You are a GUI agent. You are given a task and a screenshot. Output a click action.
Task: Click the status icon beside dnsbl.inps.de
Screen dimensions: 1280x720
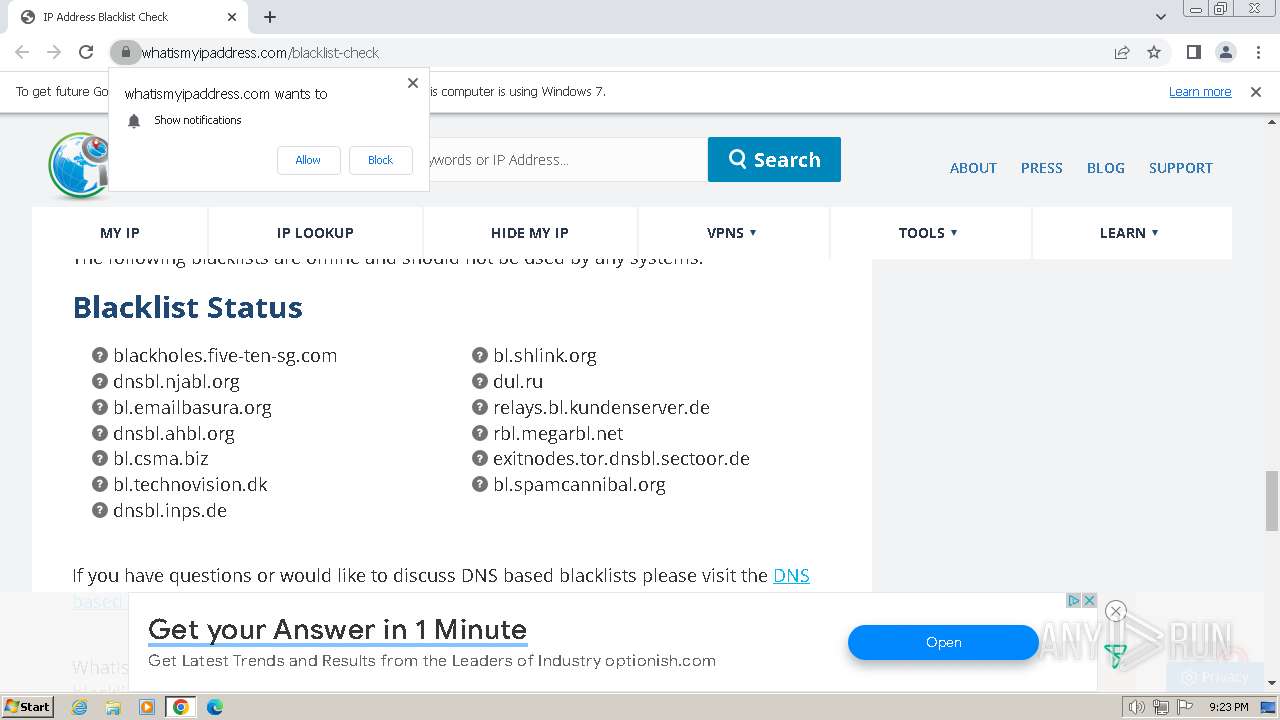tap(100, 510)
